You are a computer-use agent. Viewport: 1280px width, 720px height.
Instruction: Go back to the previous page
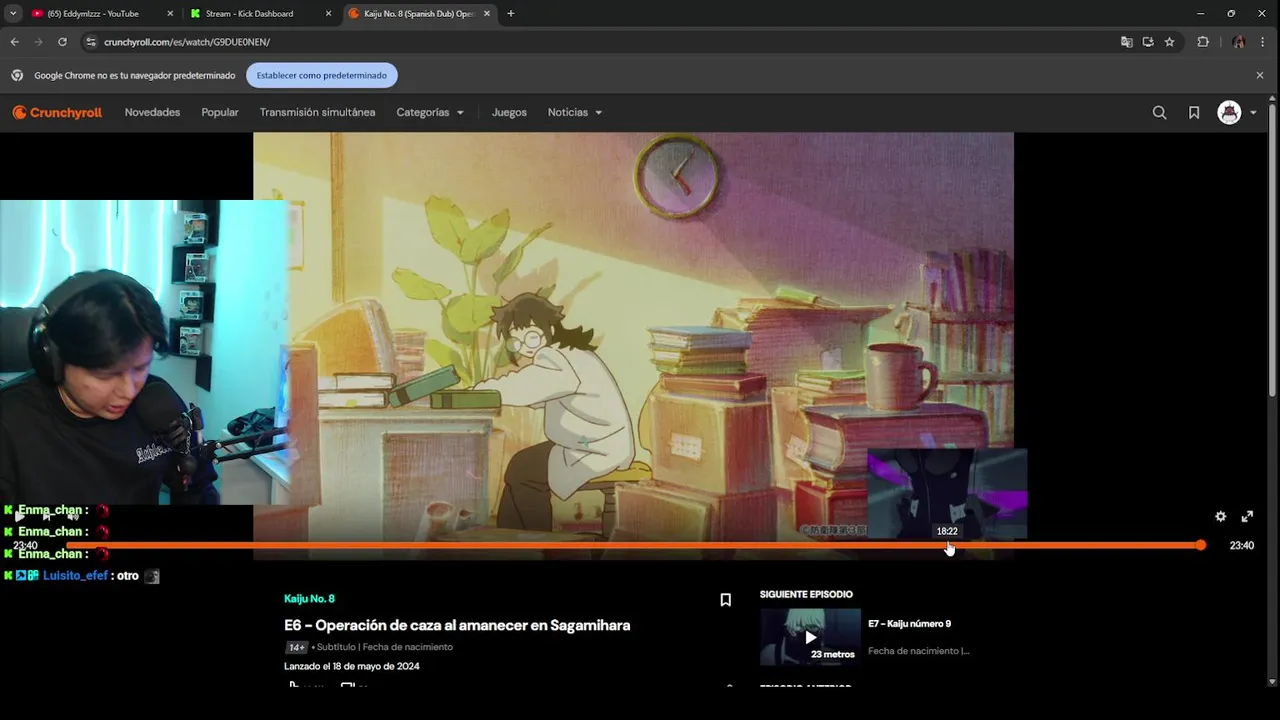coord(14,42)
